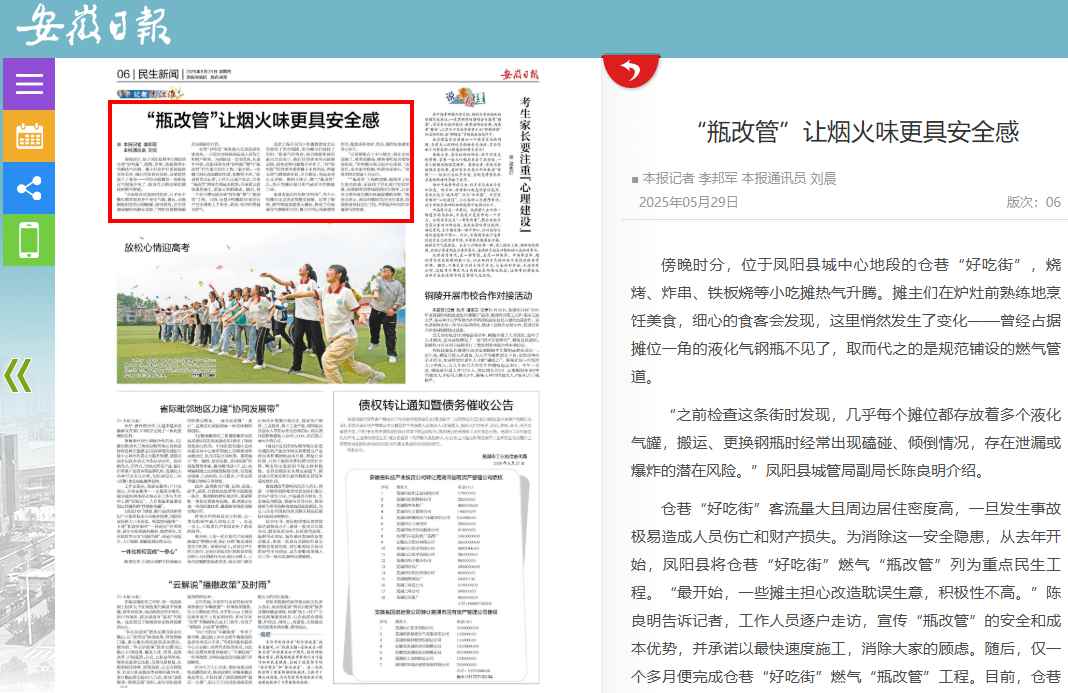Click the paragraph starting 傍晚时分

(846, 321)
